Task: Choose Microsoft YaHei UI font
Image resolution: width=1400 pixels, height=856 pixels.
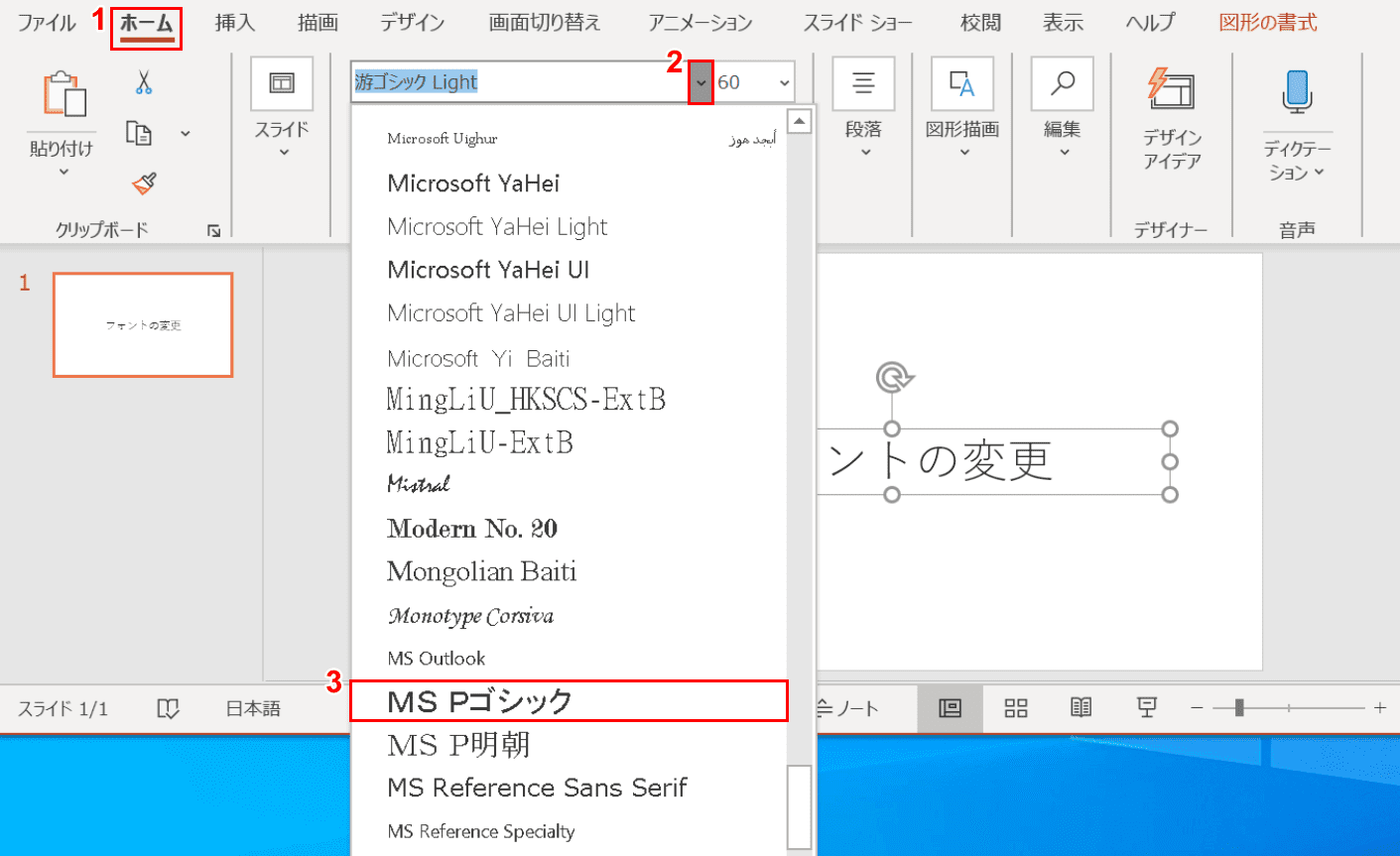Action: tap(569, 270)
